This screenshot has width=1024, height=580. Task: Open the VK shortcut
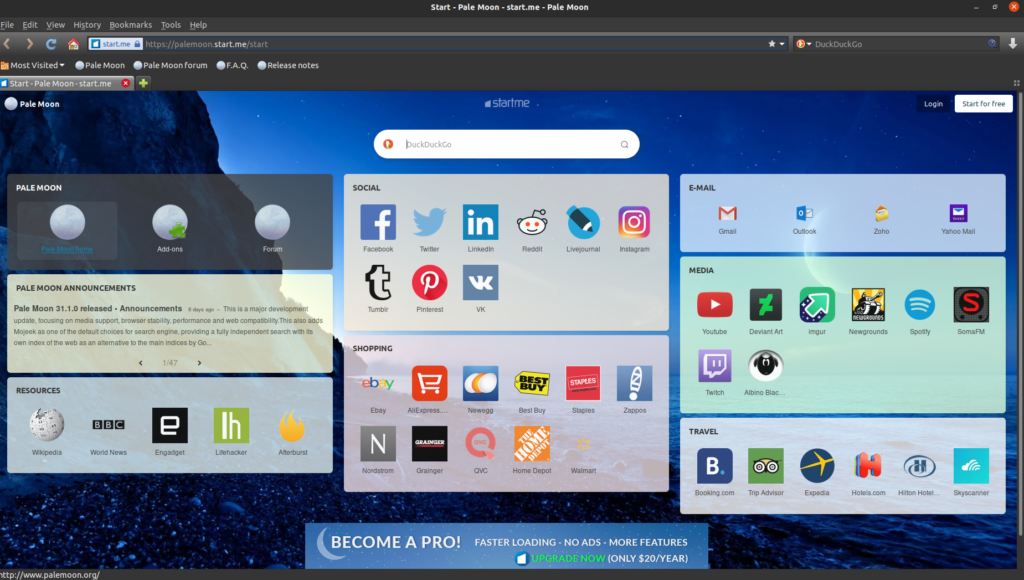[480, 283]
